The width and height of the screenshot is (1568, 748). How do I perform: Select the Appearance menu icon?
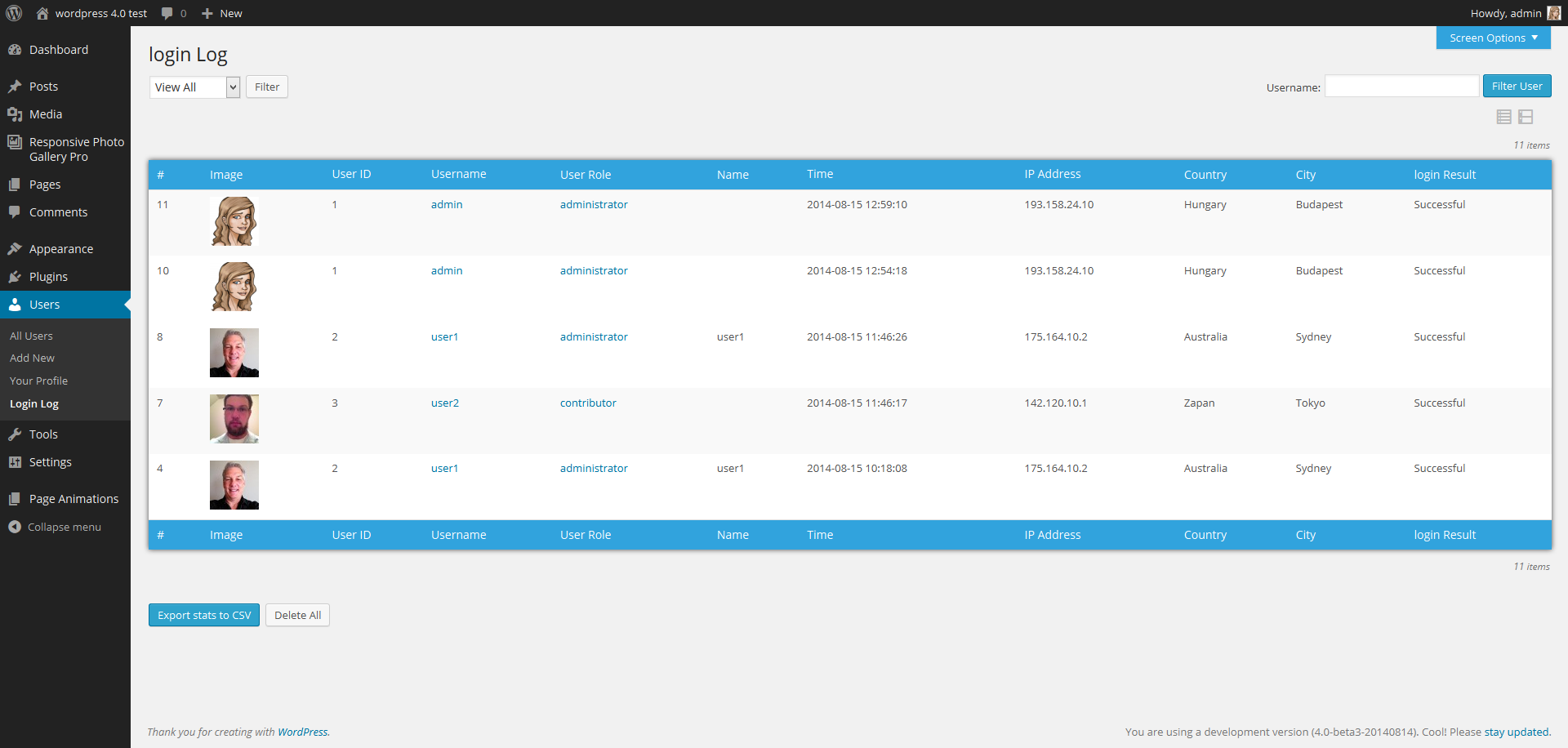coord(16,248)
